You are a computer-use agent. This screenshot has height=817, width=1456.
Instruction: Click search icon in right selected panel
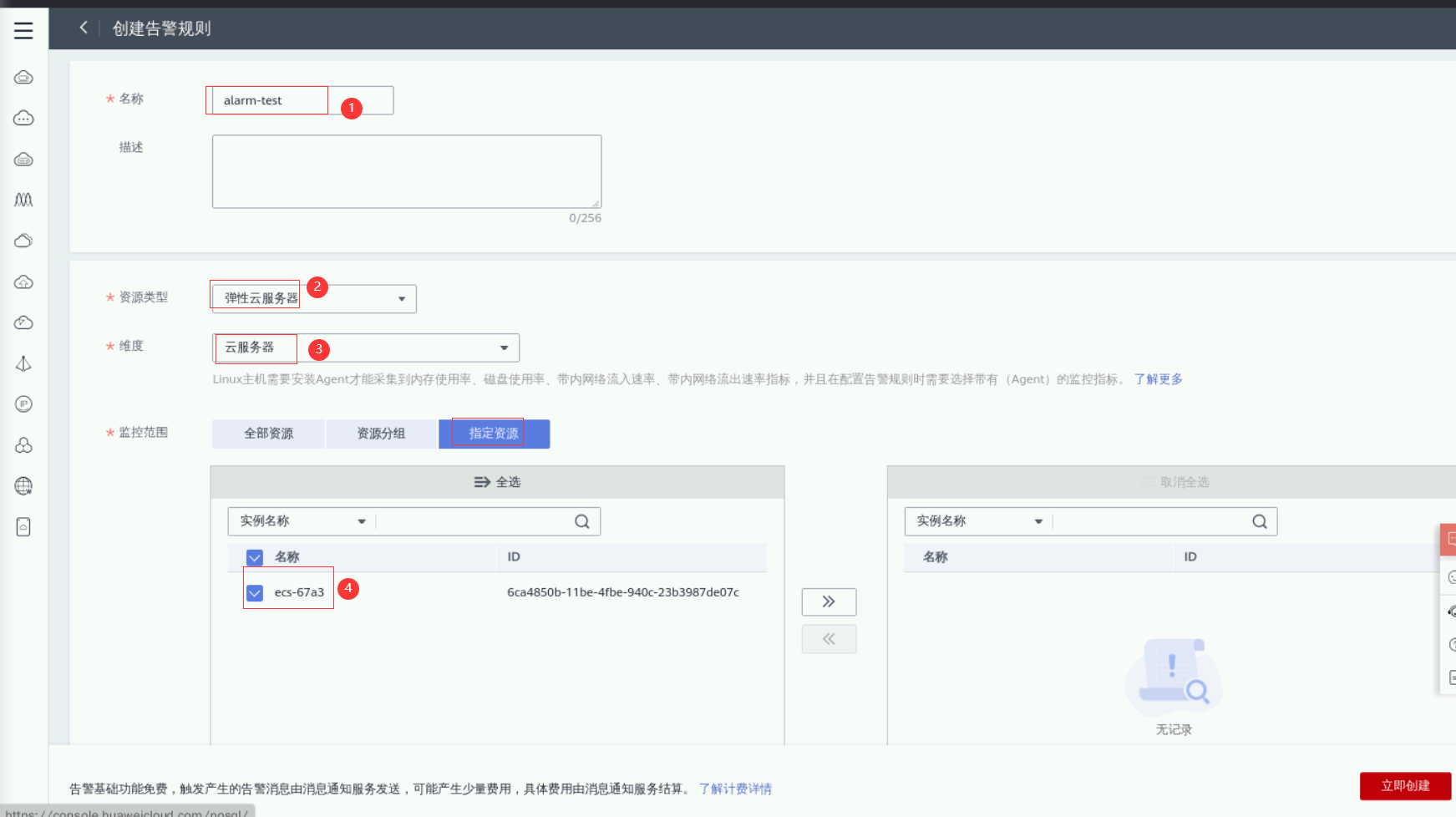(1260, 521)
